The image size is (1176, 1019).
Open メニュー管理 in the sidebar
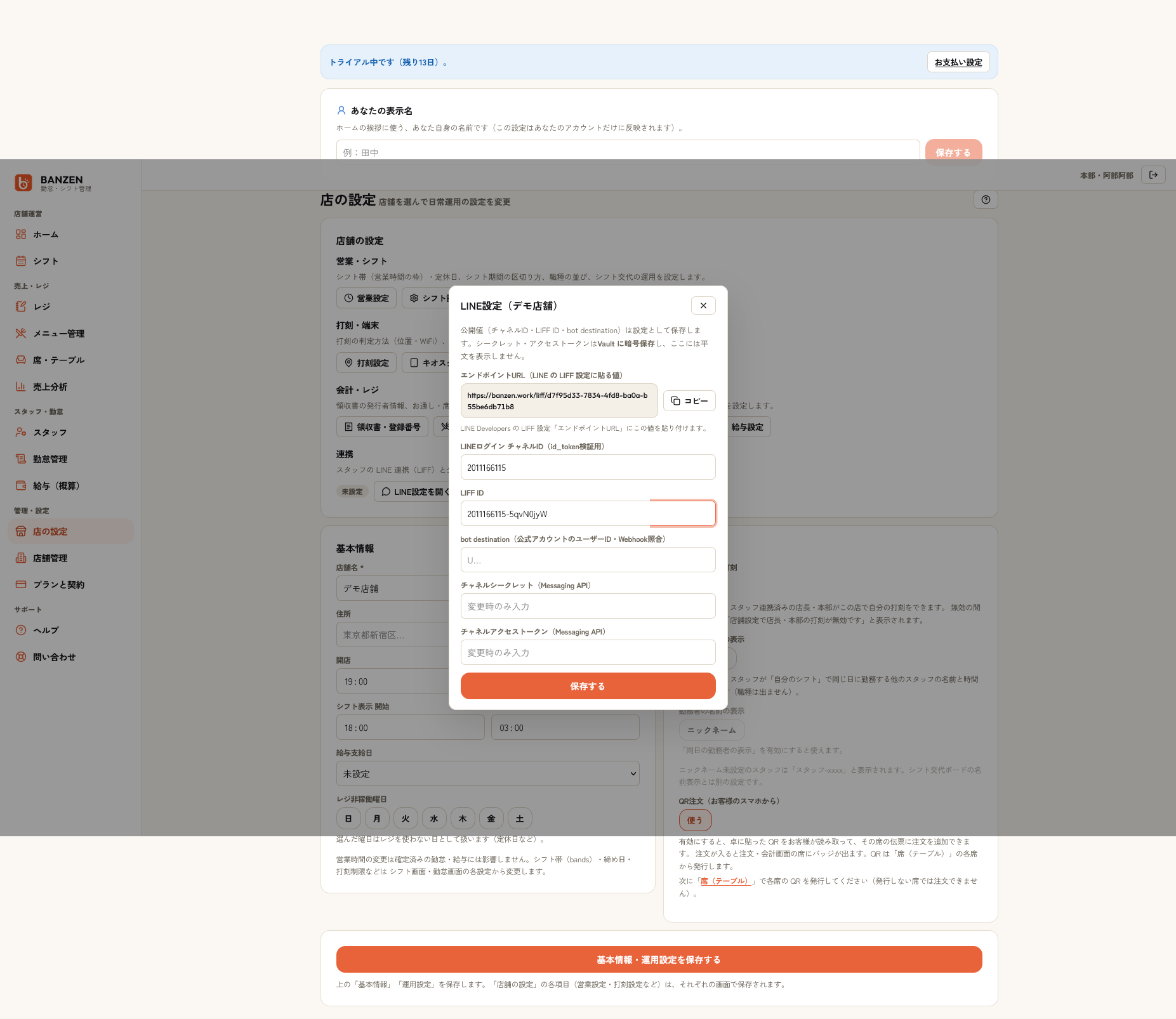(70, 334)
